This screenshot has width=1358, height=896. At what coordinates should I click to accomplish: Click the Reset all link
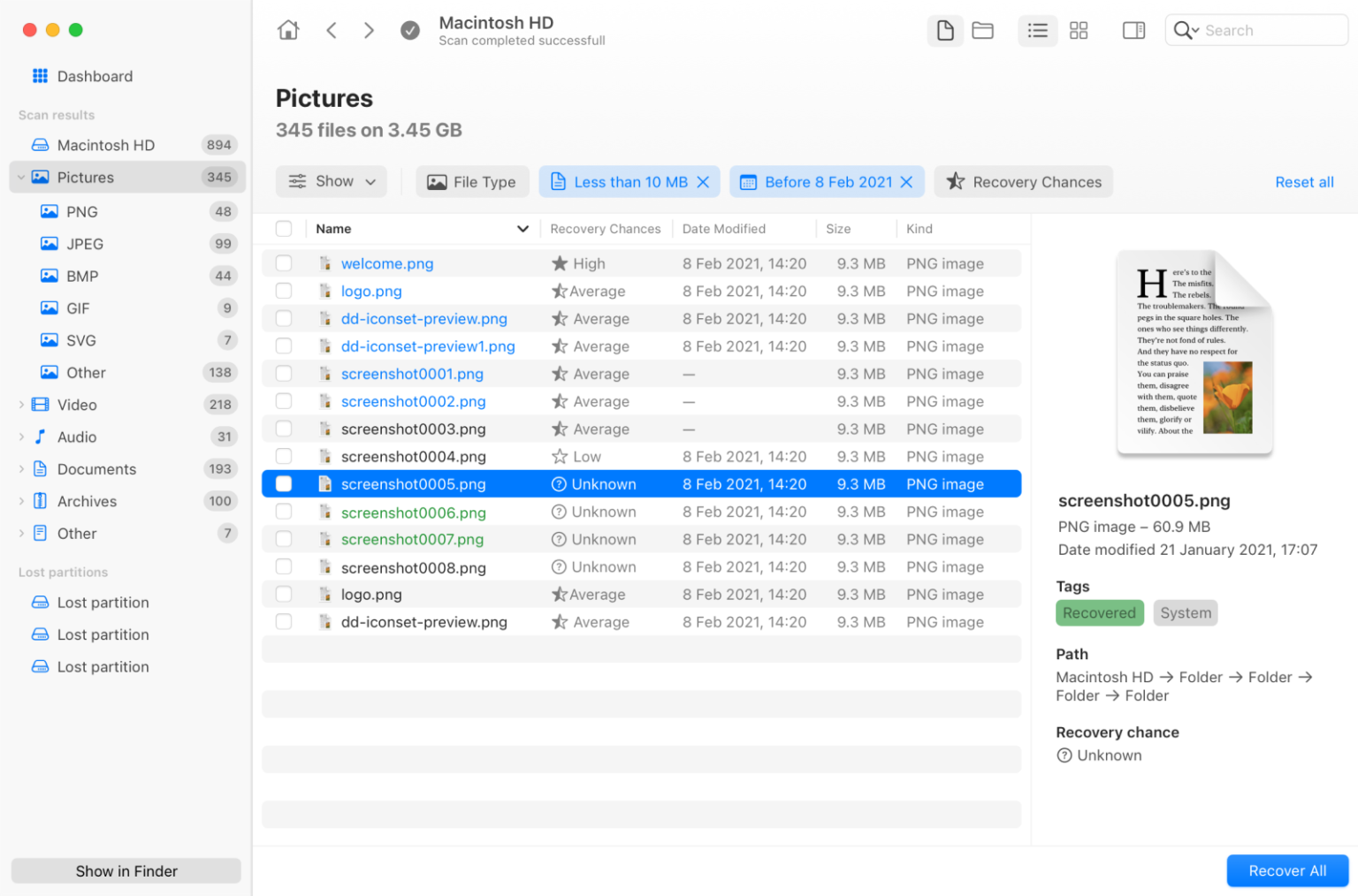click(x=1305, y=181)
